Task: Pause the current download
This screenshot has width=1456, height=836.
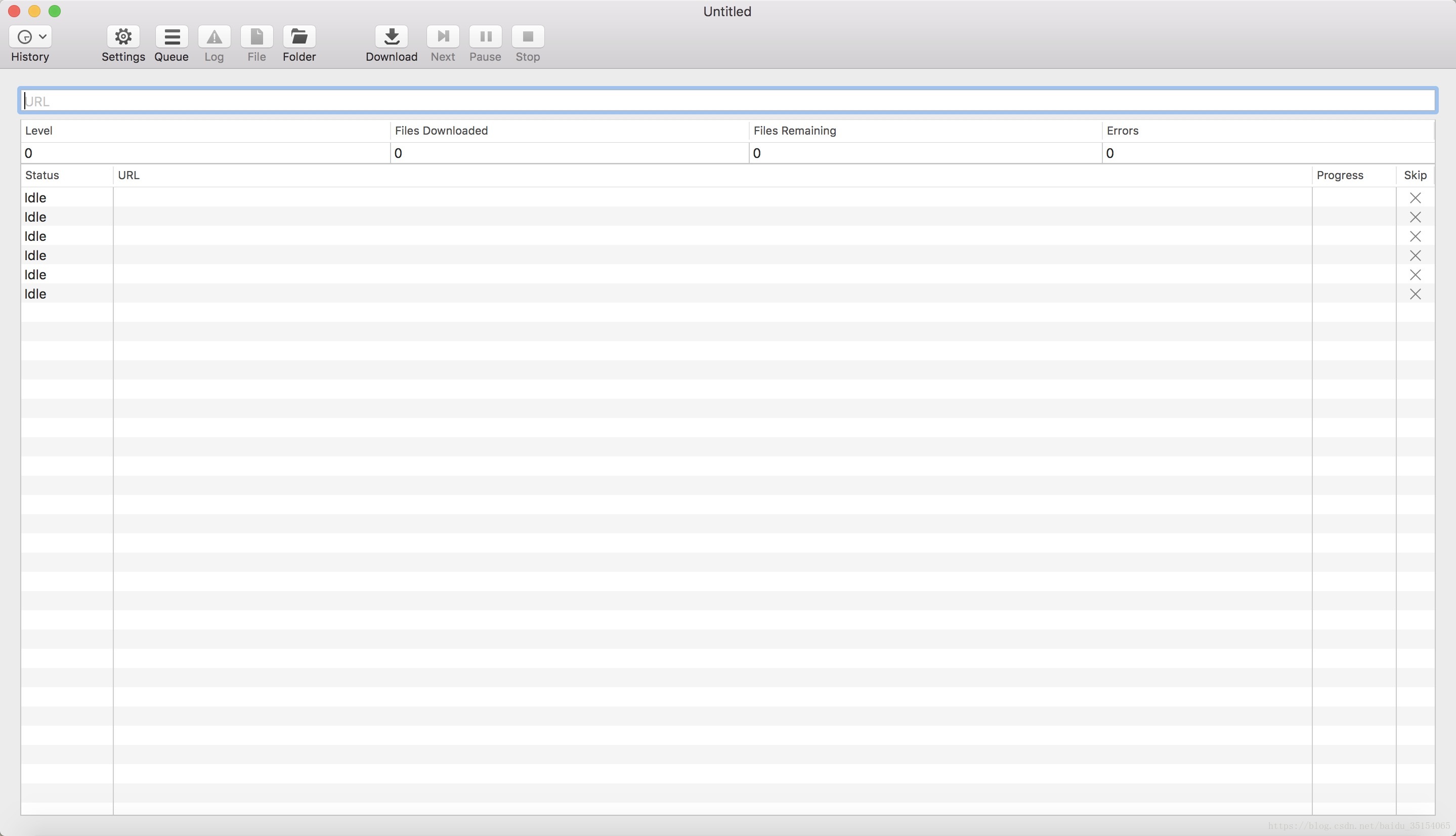Action: coord(485,37)
